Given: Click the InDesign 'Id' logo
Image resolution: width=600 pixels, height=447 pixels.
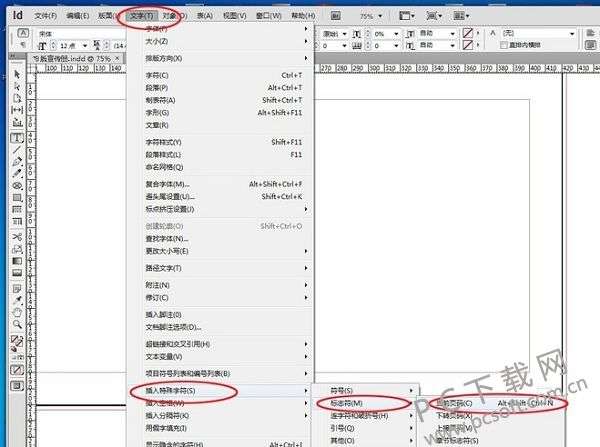Looking at the screenshot, I should click(18, 15).
